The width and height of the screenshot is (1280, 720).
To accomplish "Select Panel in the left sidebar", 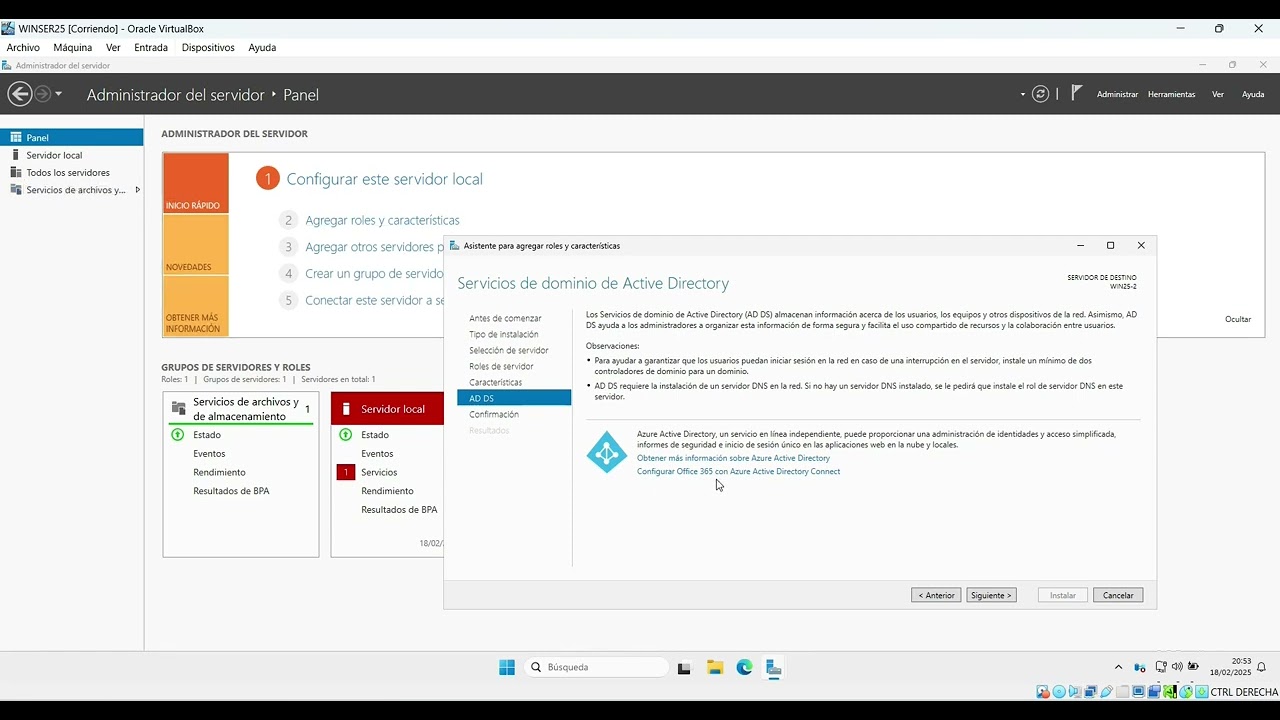I will pos(72,138).
